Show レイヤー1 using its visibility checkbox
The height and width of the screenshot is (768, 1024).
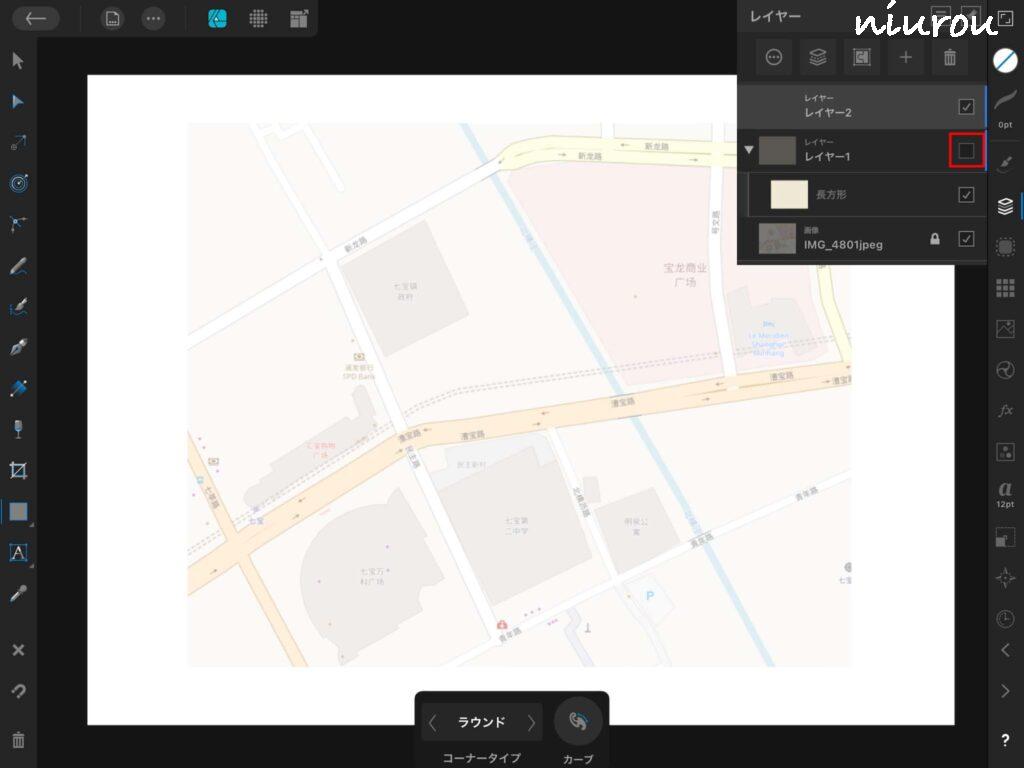point(966,151)
